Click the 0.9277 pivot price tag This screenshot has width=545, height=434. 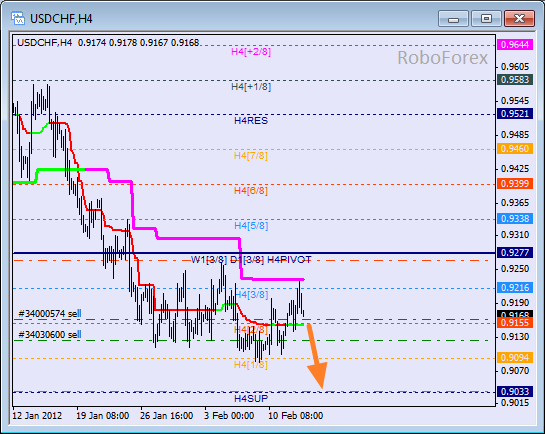click(x=515, y=252)
